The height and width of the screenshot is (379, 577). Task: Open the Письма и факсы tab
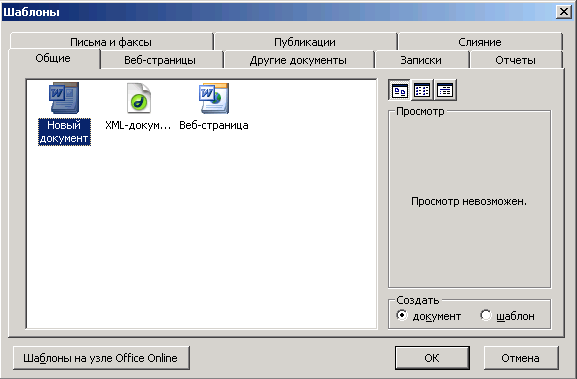111,42
